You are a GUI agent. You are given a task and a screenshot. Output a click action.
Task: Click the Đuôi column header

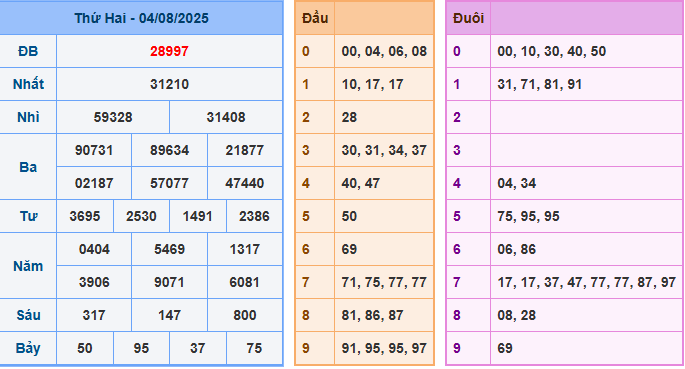tap(468, 18)
